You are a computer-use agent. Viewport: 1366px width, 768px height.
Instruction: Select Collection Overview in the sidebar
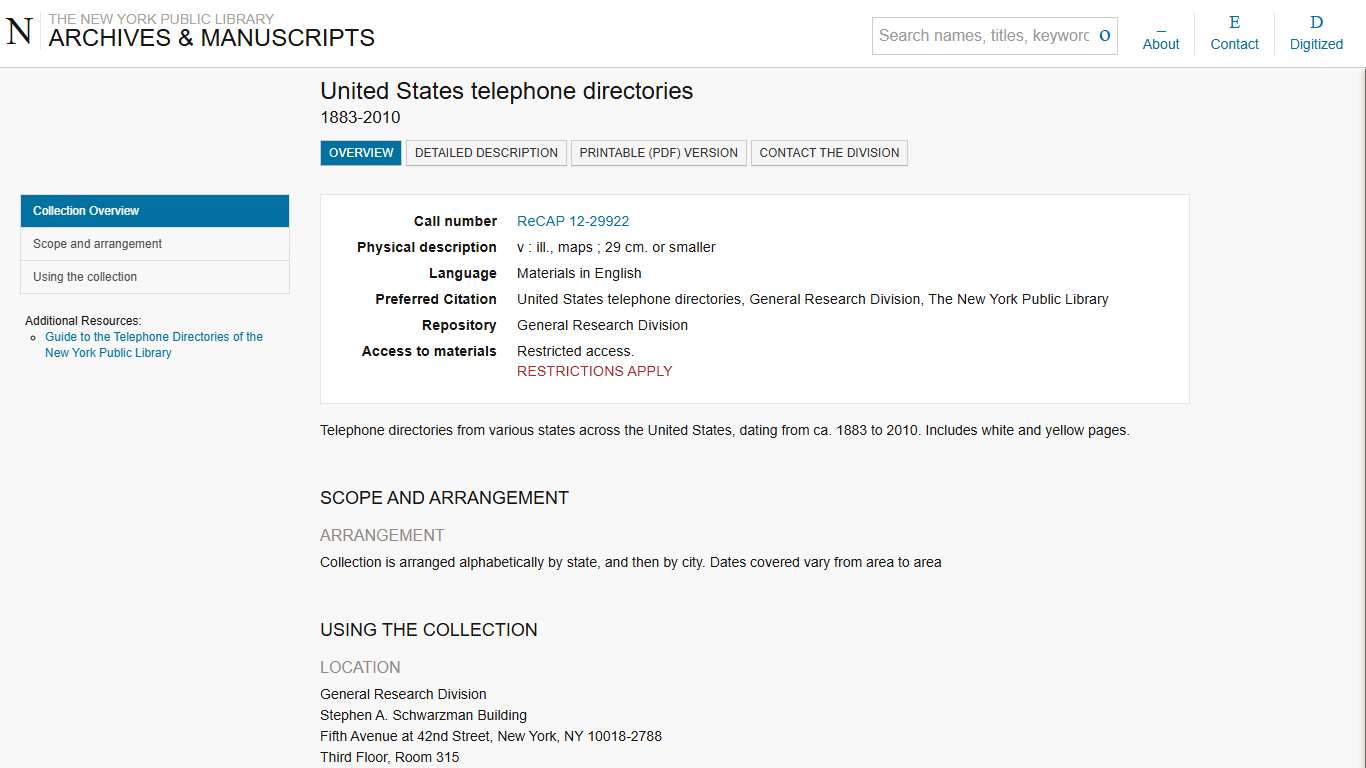pos(85,211)
